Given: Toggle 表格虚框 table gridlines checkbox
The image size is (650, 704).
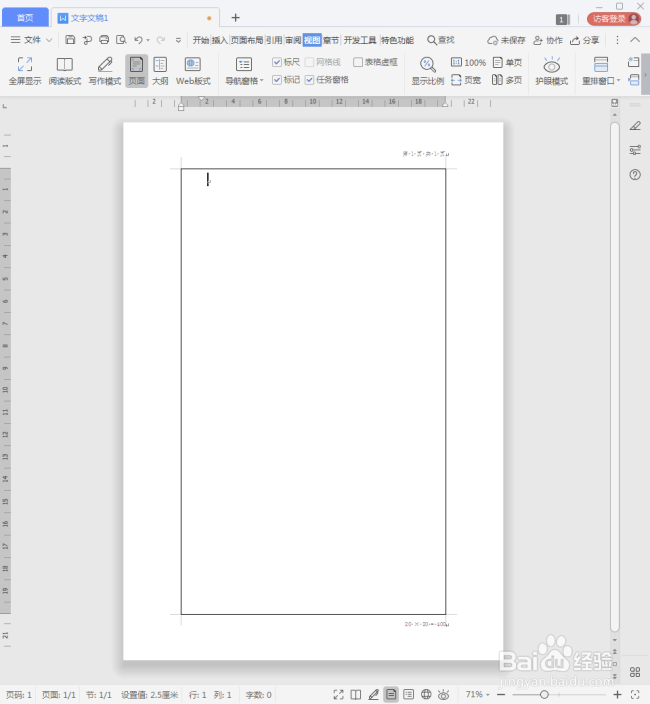Looking at the screenshot, I should (358, 62).
